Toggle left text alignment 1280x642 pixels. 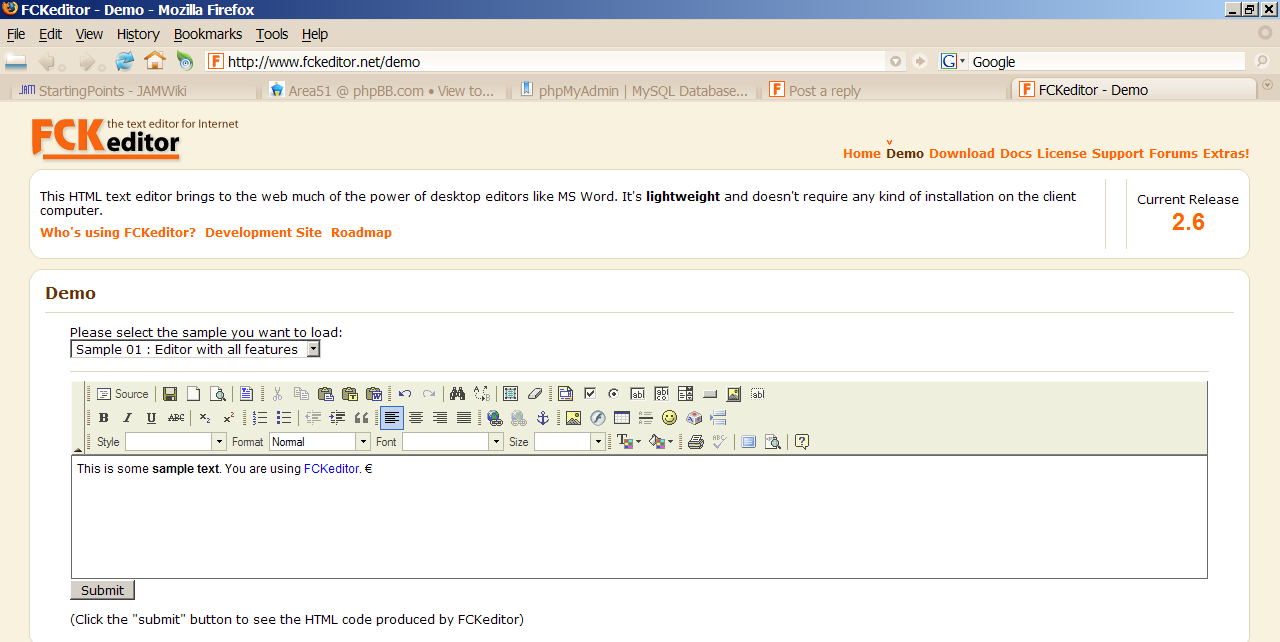[x=392, y=418]
